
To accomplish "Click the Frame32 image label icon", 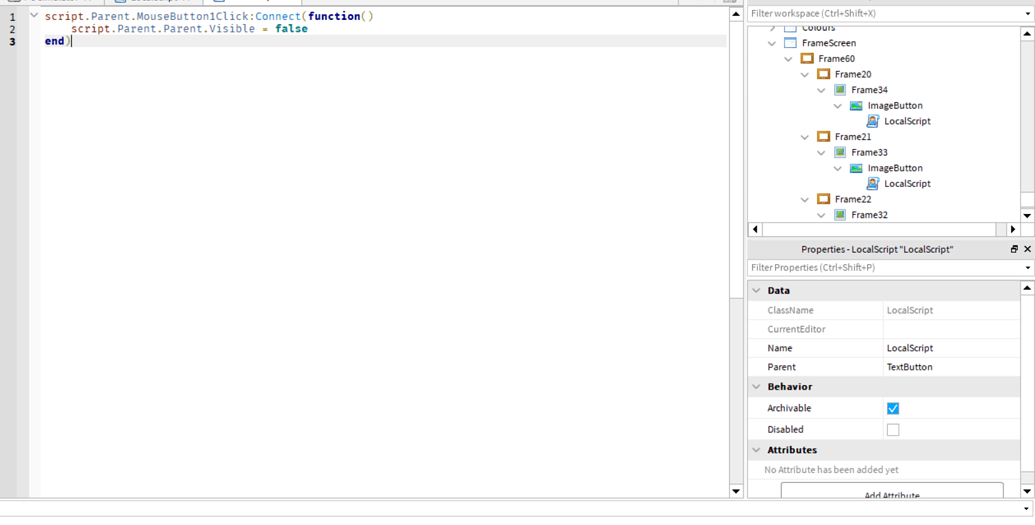I will point(840,215).
